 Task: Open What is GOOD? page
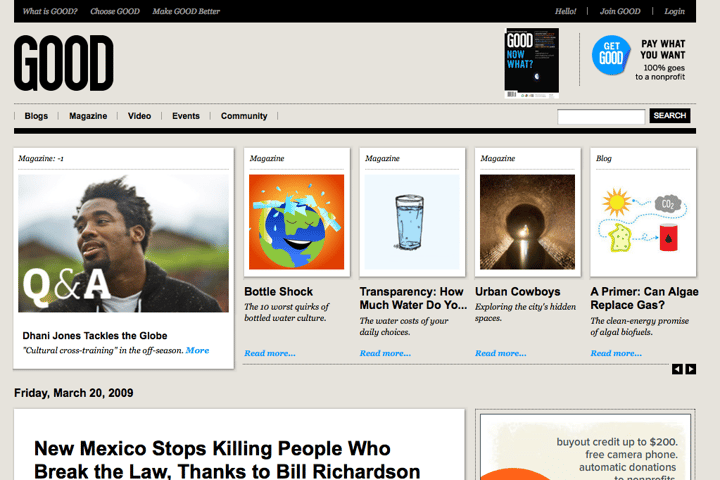pos(50,11)
